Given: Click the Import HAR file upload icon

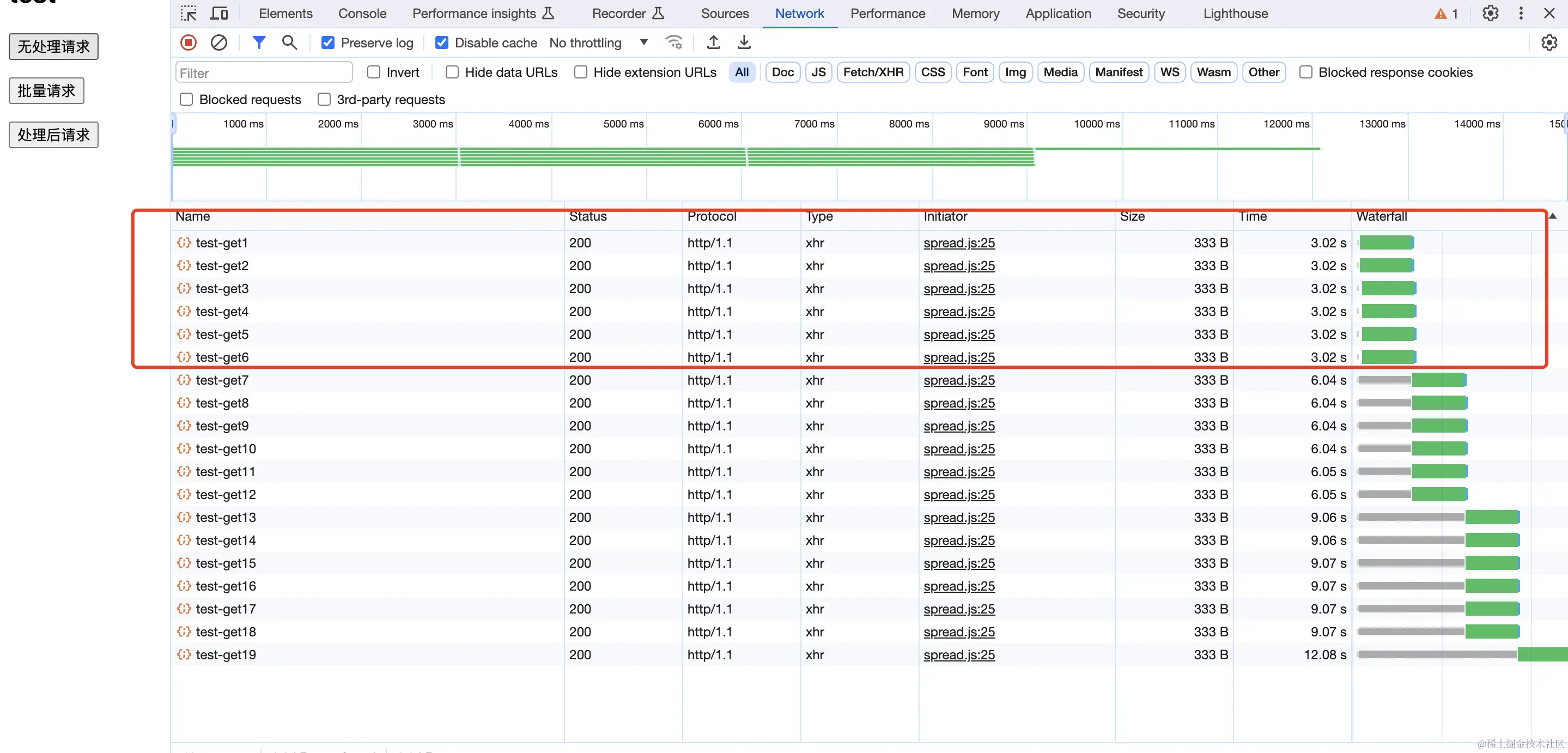Looking at the screenshot, I should tap(713, 42).
